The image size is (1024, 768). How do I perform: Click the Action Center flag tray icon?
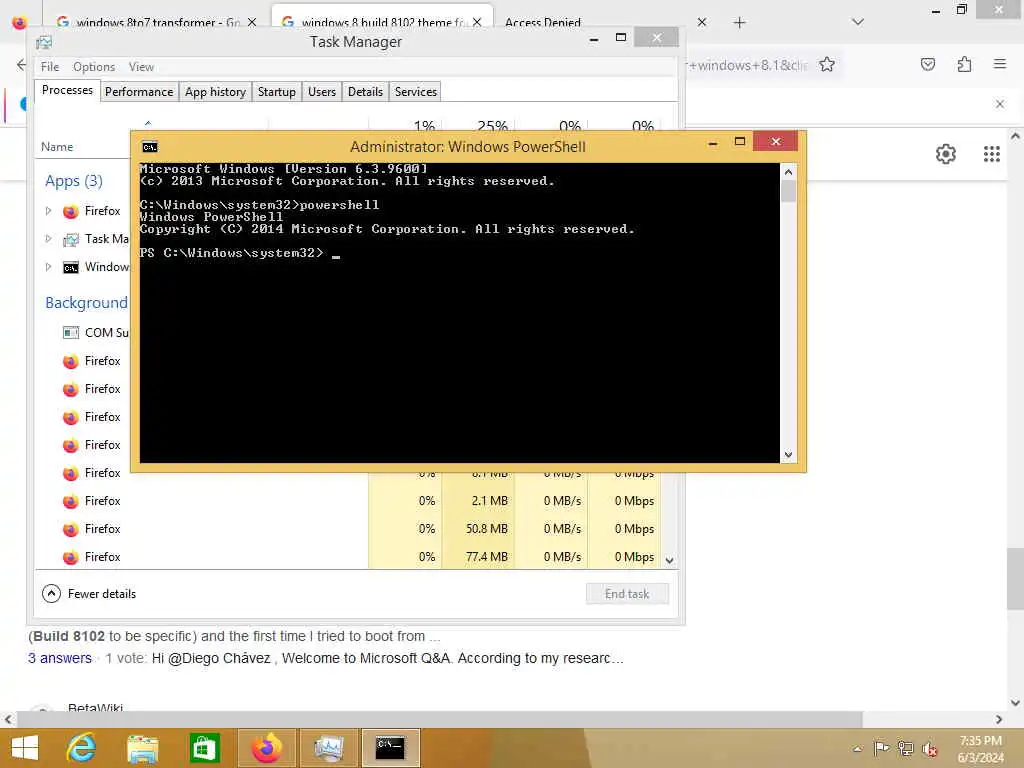coord(881,748)
